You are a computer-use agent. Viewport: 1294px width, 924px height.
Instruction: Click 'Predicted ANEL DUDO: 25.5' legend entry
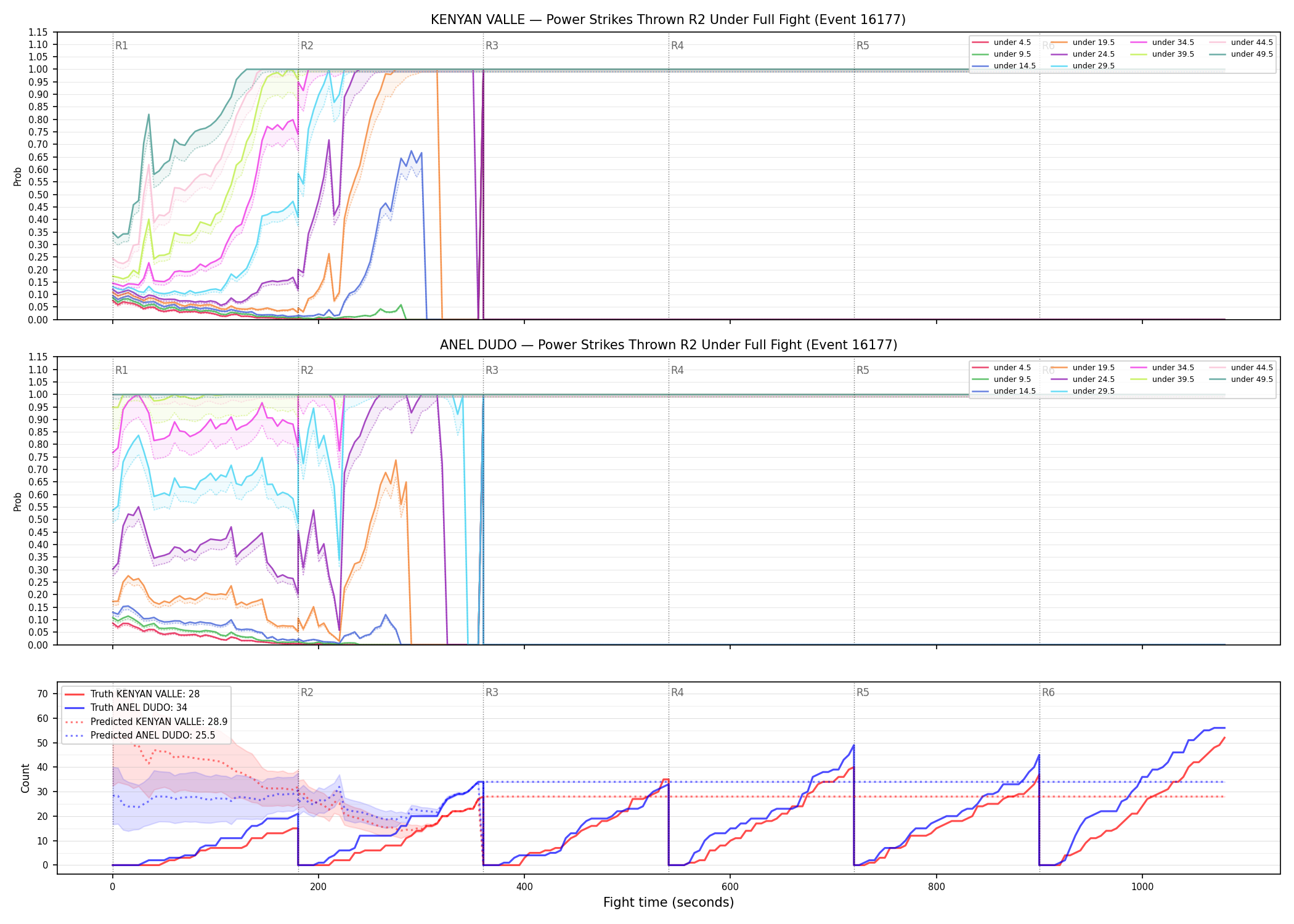click(140, 736)
